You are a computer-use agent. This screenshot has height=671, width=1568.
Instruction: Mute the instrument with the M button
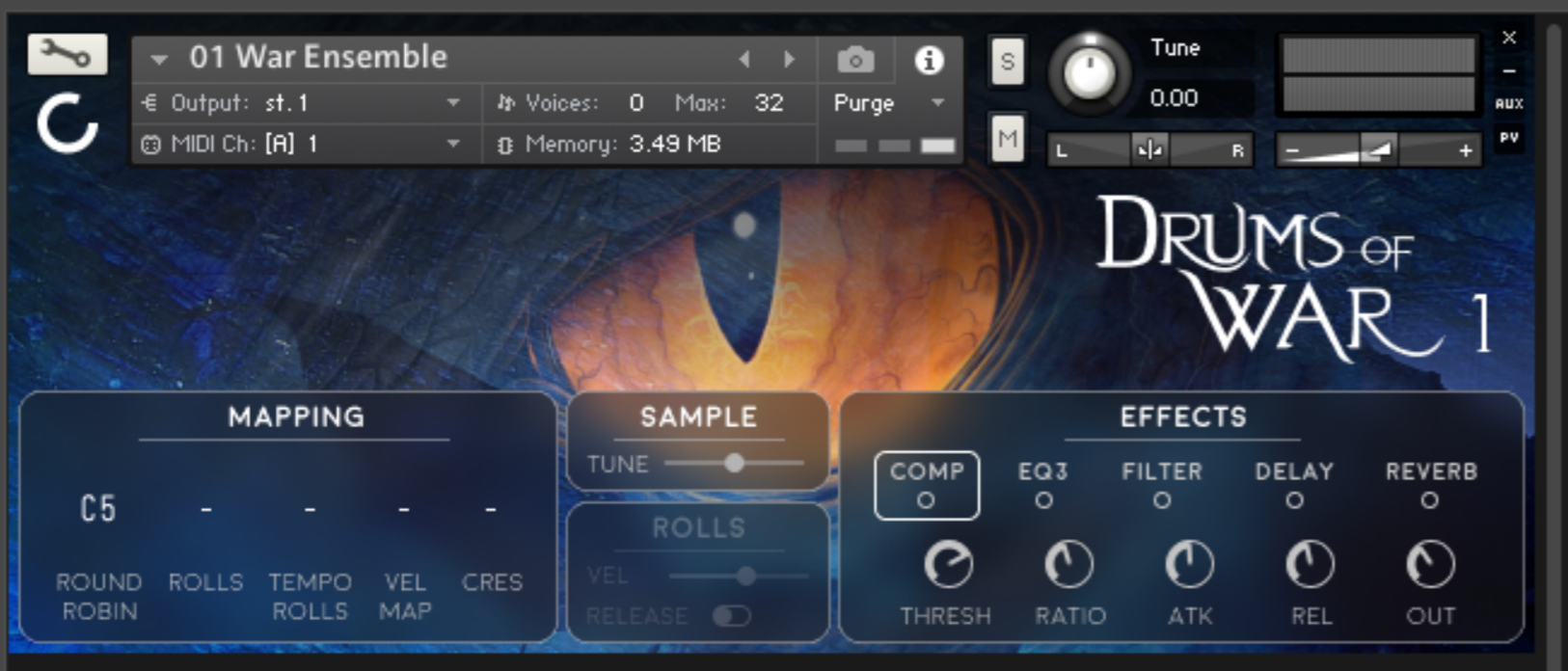click(x=1007, y=141)
